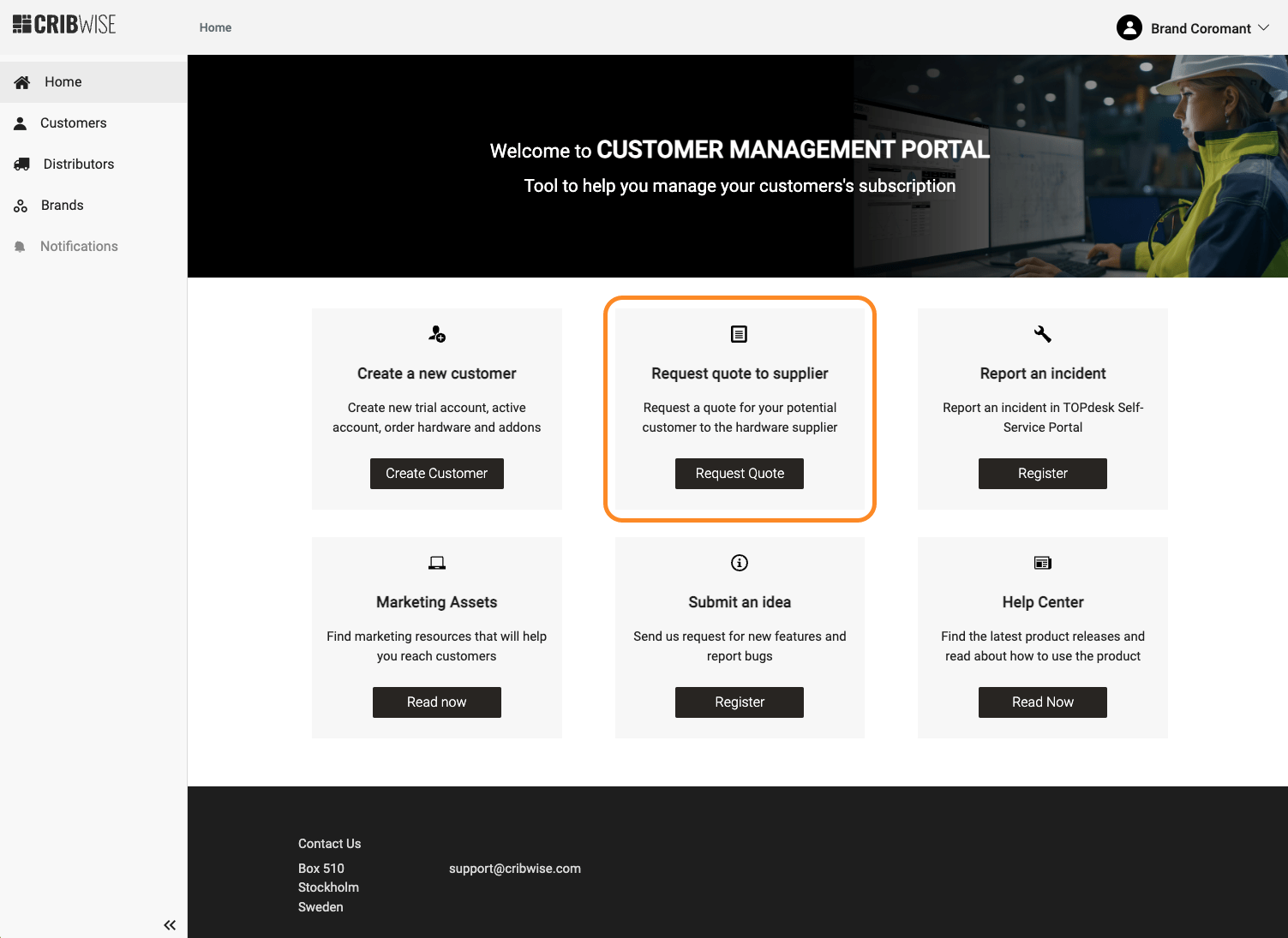Screen dimensions: 1288x938
Task: Click the laptop icon above Marketing Assets
Action: [x=437, y=563]
